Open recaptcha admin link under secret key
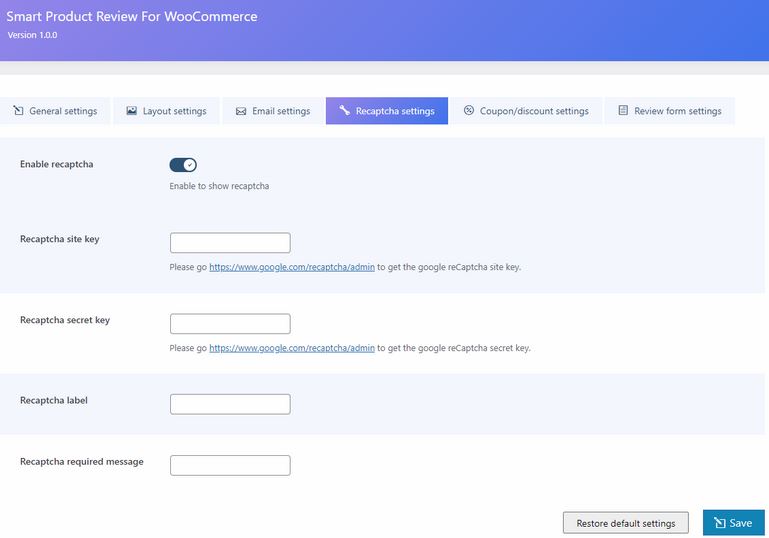769x538 pixels. [292, 348]
